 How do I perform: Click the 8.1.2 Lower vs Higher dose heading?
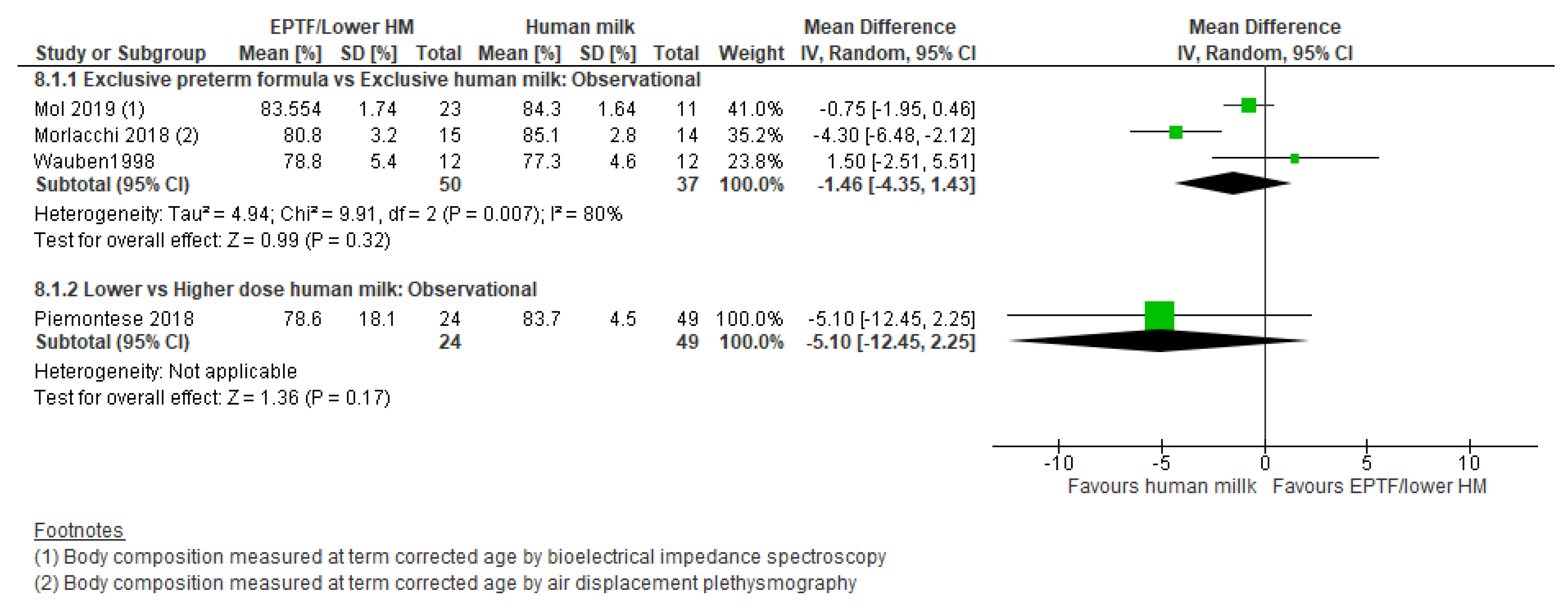click(x=286, y=289)
